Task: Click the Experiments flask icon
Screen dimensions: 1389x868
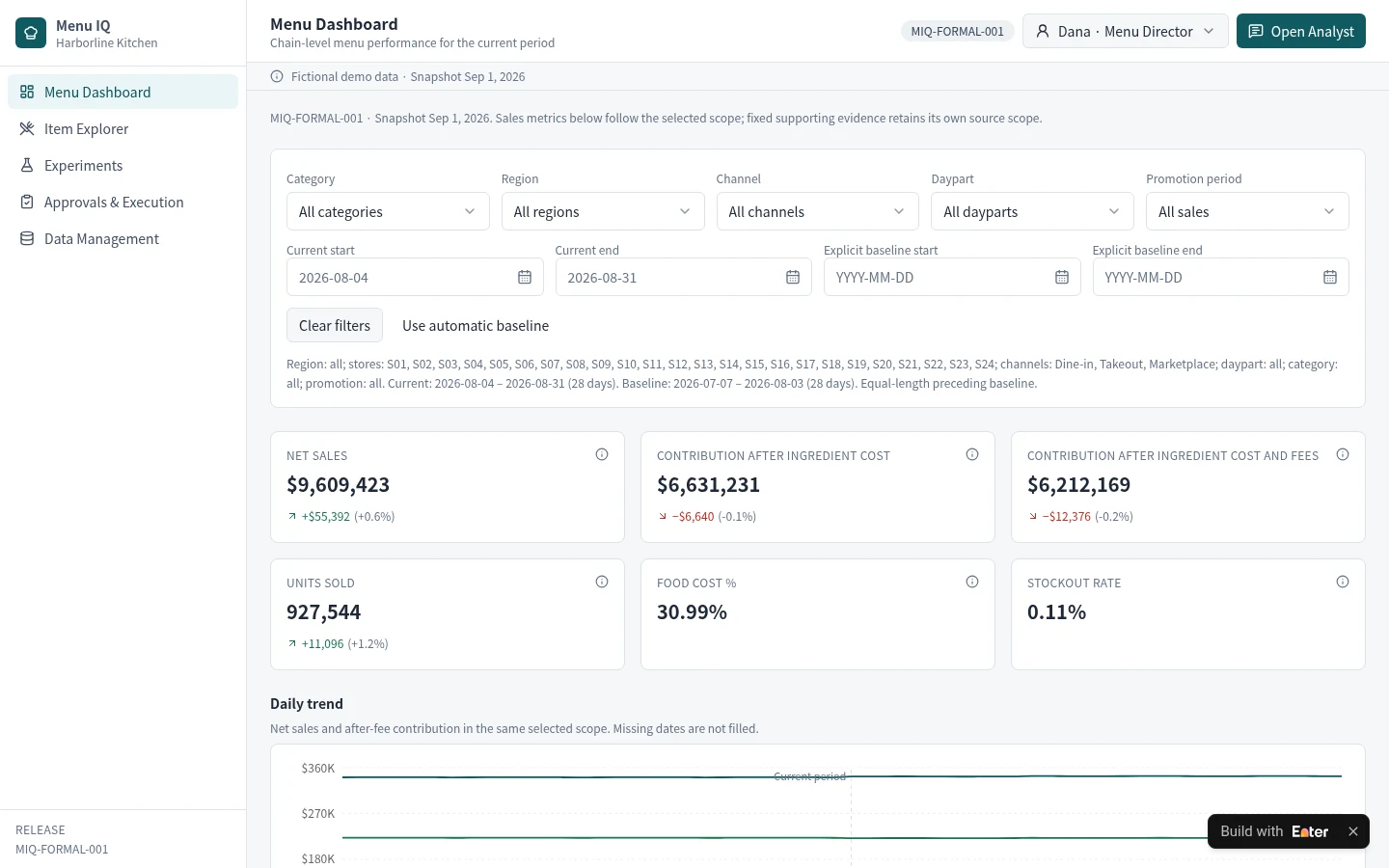Action: 27,165
